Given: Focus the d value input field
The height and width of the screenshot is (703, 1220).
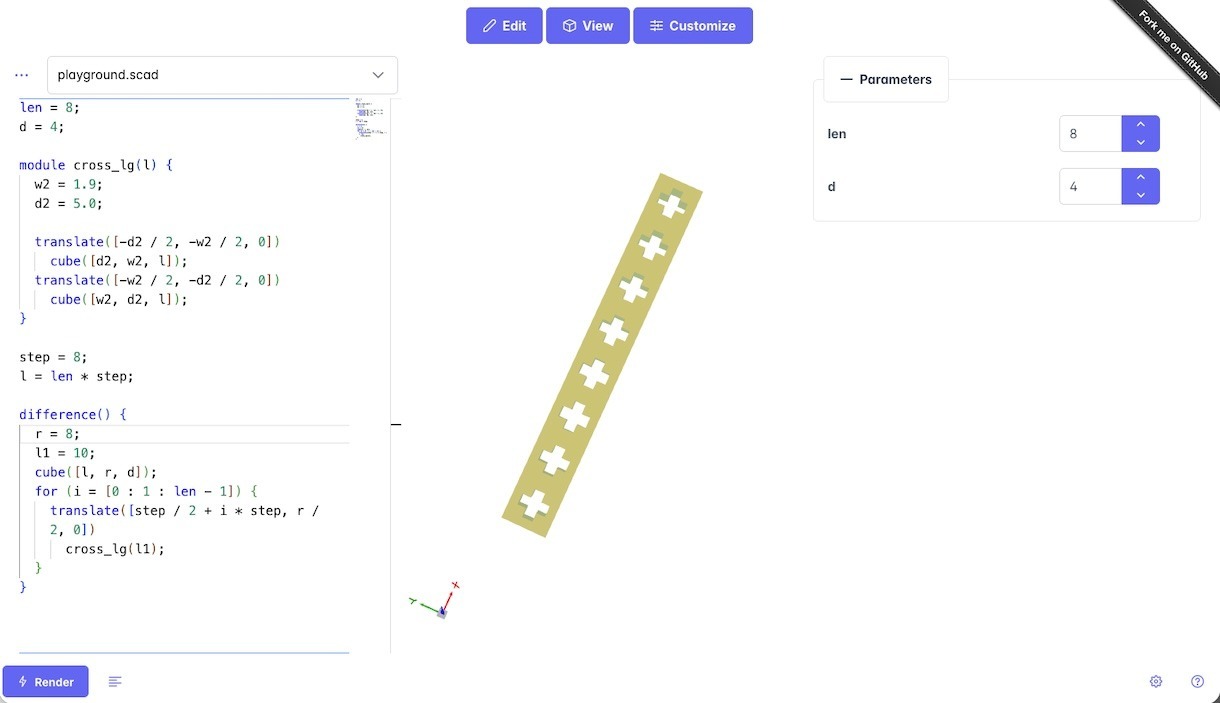Looking at the screenshot, I should 1090,187.
